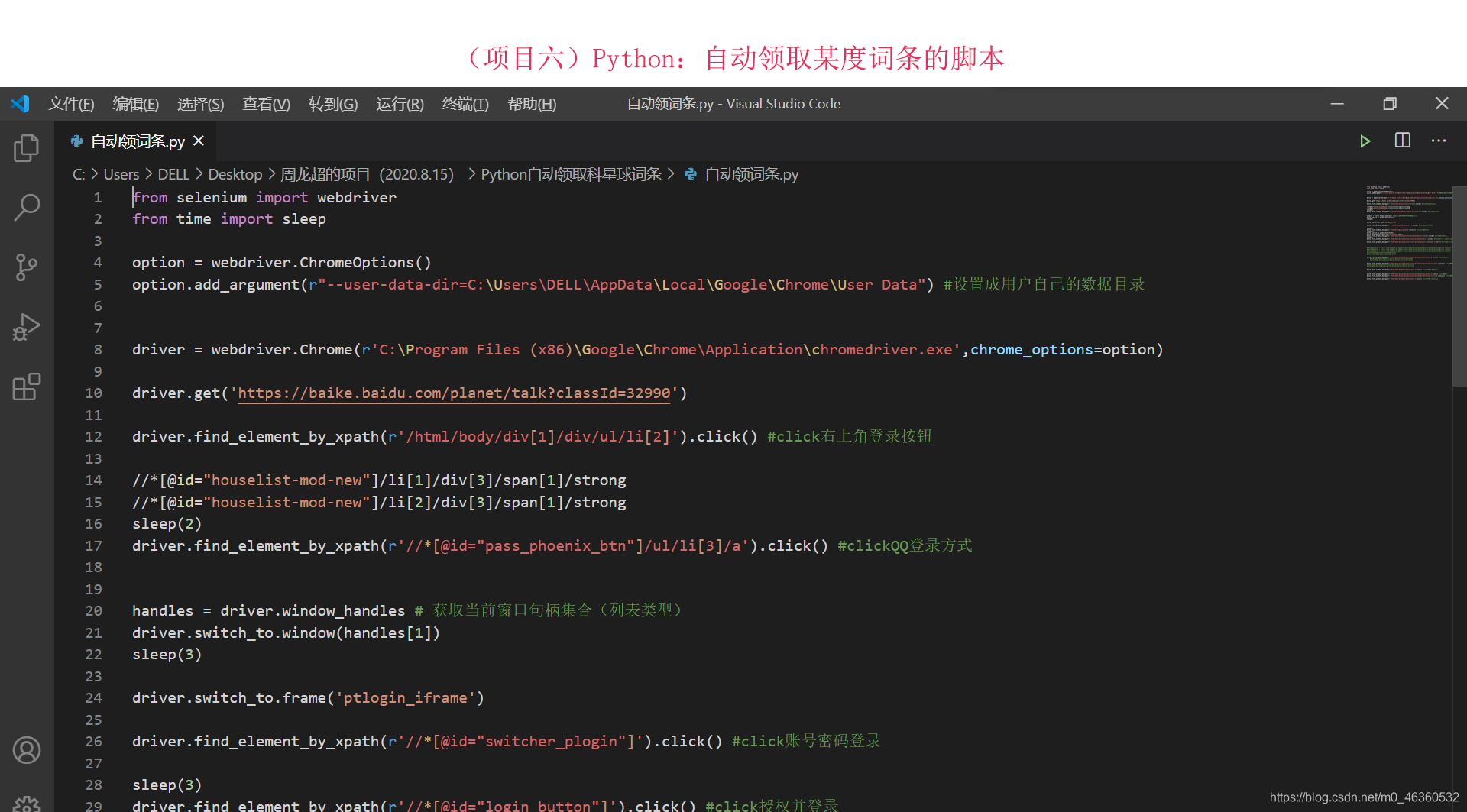Click 'handles[1]' on line 21

coord(387,632)
